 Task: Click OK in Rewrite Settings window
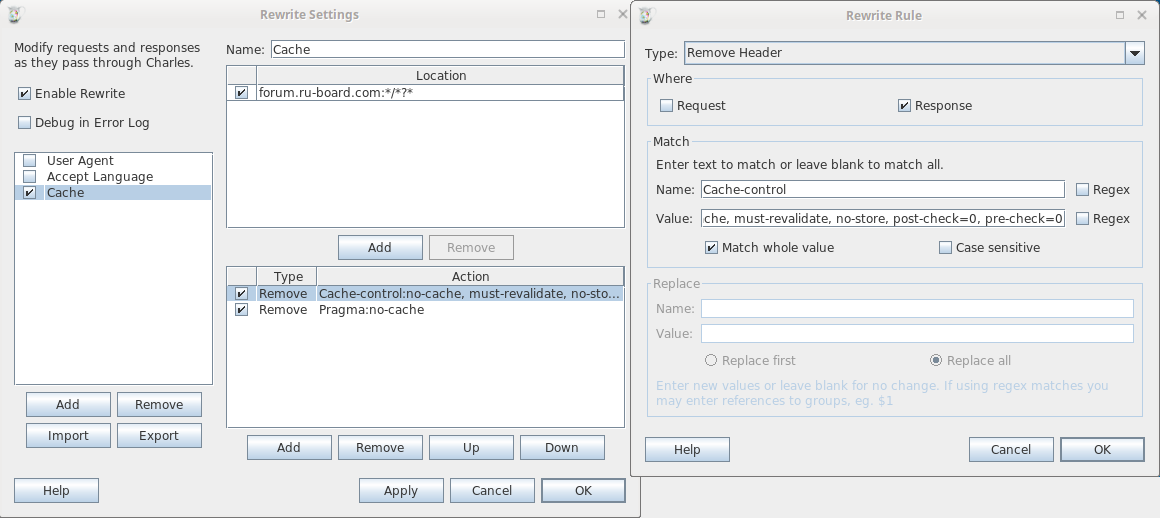pyautogui.click(x=583, y=491)
